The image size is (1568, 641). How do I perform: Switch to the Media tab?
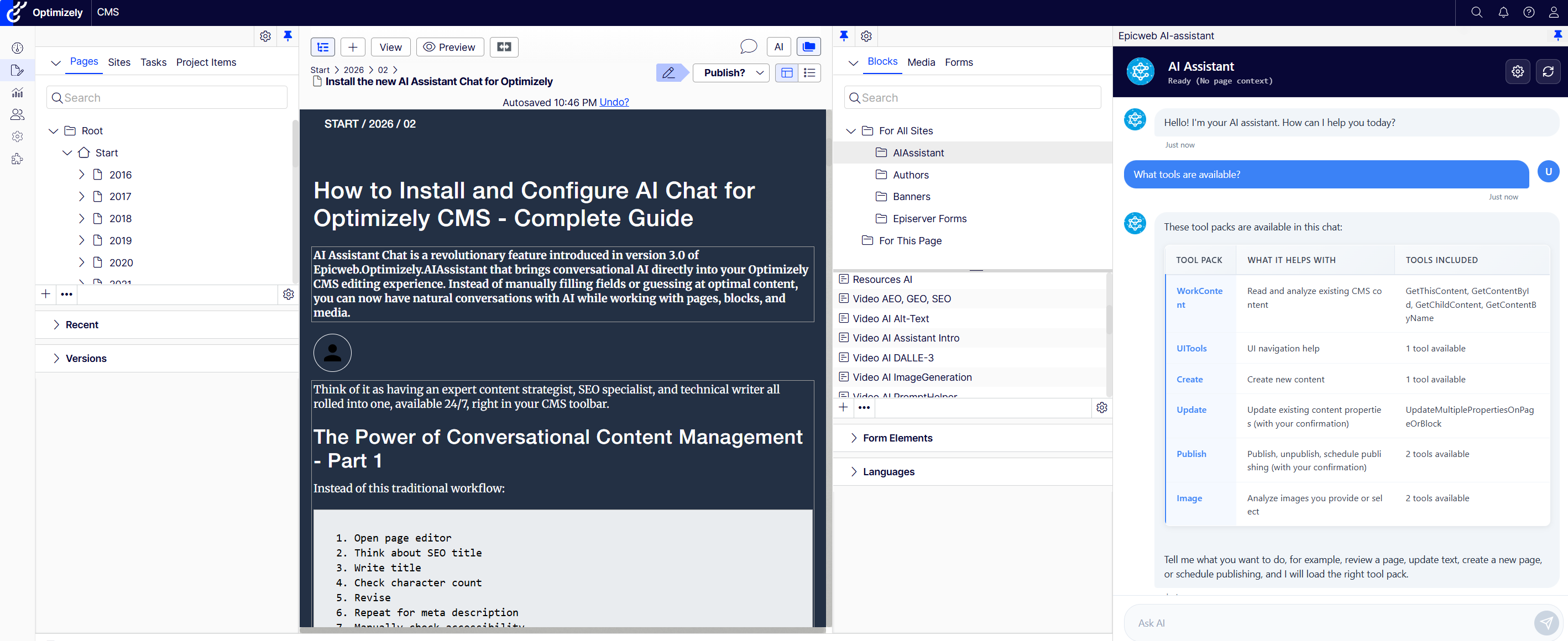(x=921, y=62)
